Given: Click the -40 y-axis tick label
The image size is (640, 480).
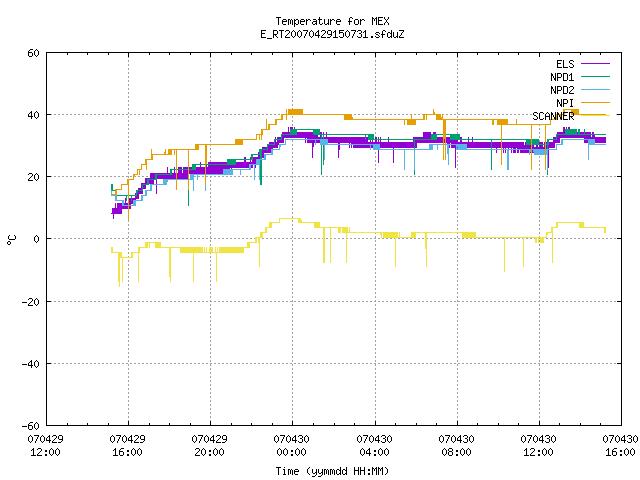Looking at the screenshot, I should coord(30,364).
